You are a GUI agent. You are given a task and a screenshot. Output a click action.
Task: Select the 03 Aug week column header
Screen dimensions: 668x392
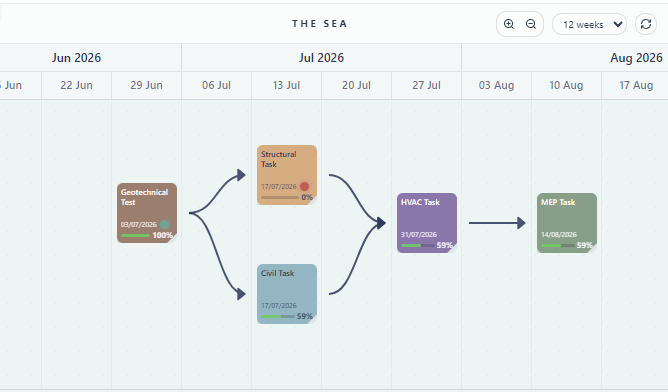point(496,85)
